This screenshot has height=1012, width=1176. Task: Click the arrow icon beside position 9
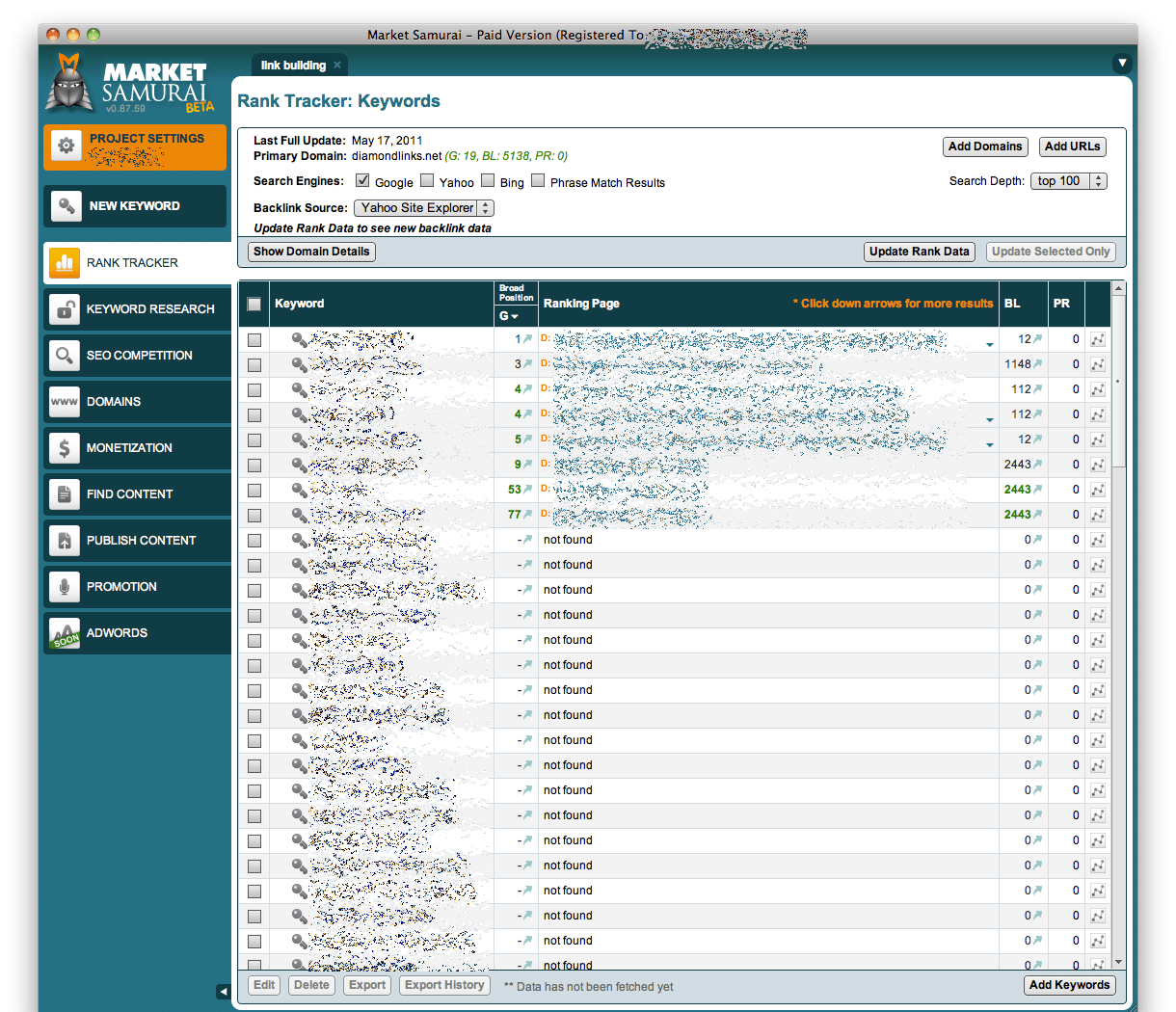pyautogui.click(x=527, y=464)
